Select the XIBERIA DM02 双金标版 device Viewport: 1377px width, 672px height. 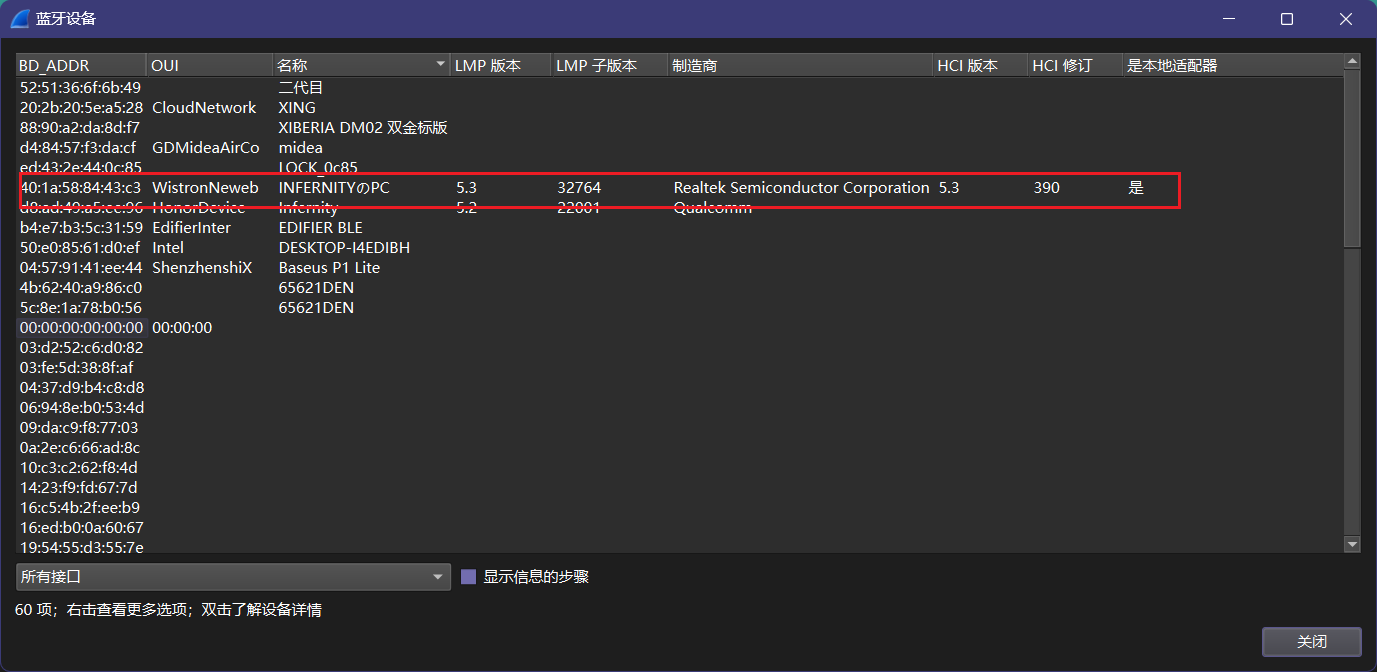[362, 128]
